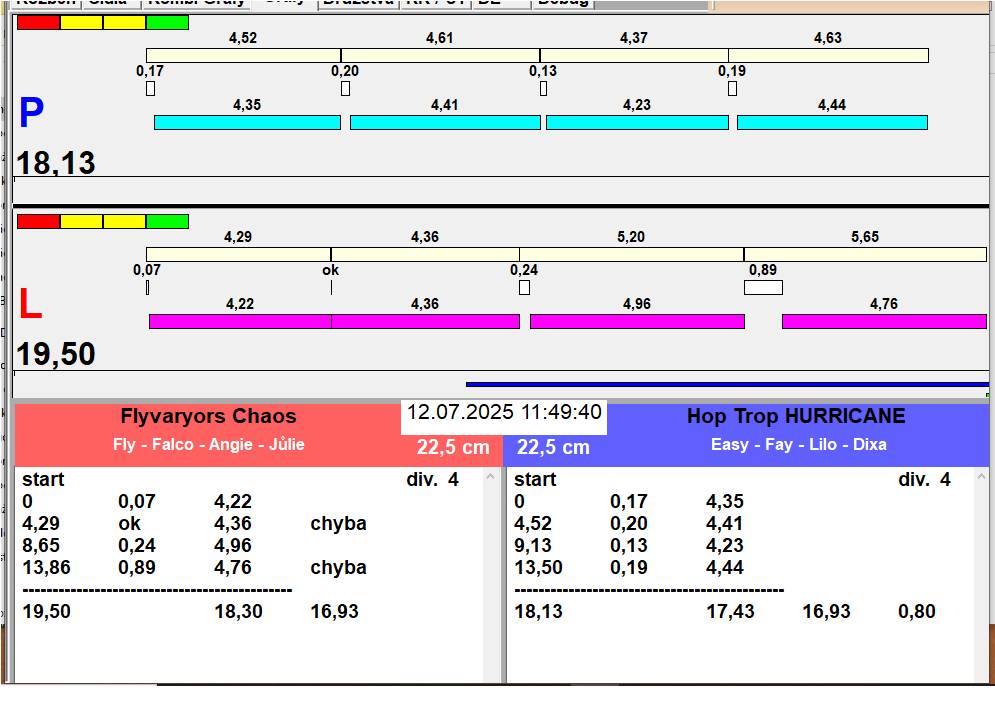Click the 12.07.2025 11:49:40 timestamp field
This screenshot has height=701, width=995.
[504, 412]
